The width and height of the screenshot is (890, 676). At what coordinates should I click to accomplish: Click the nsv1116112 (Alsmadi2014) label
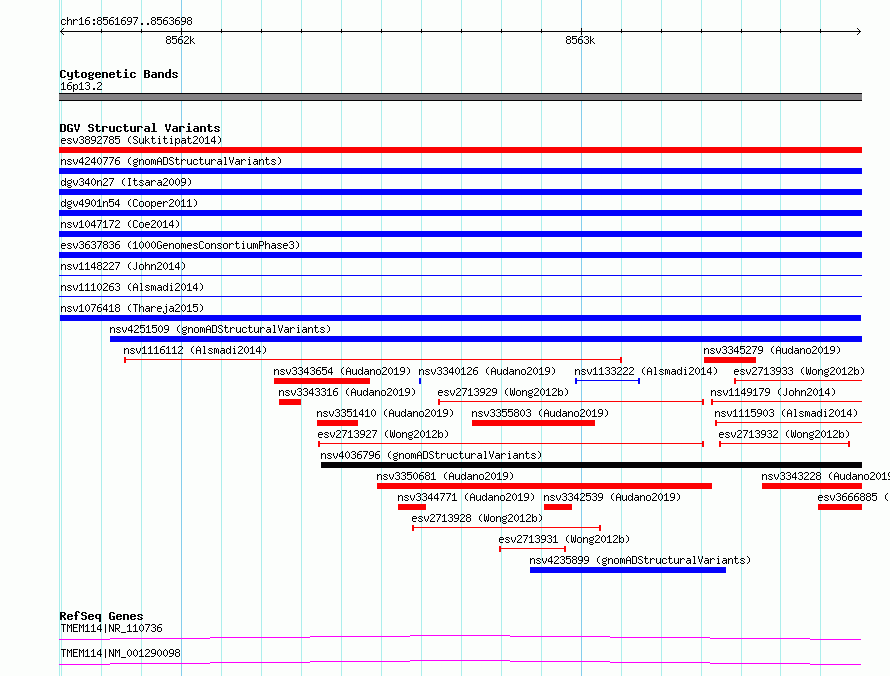[x=195, y=350]
